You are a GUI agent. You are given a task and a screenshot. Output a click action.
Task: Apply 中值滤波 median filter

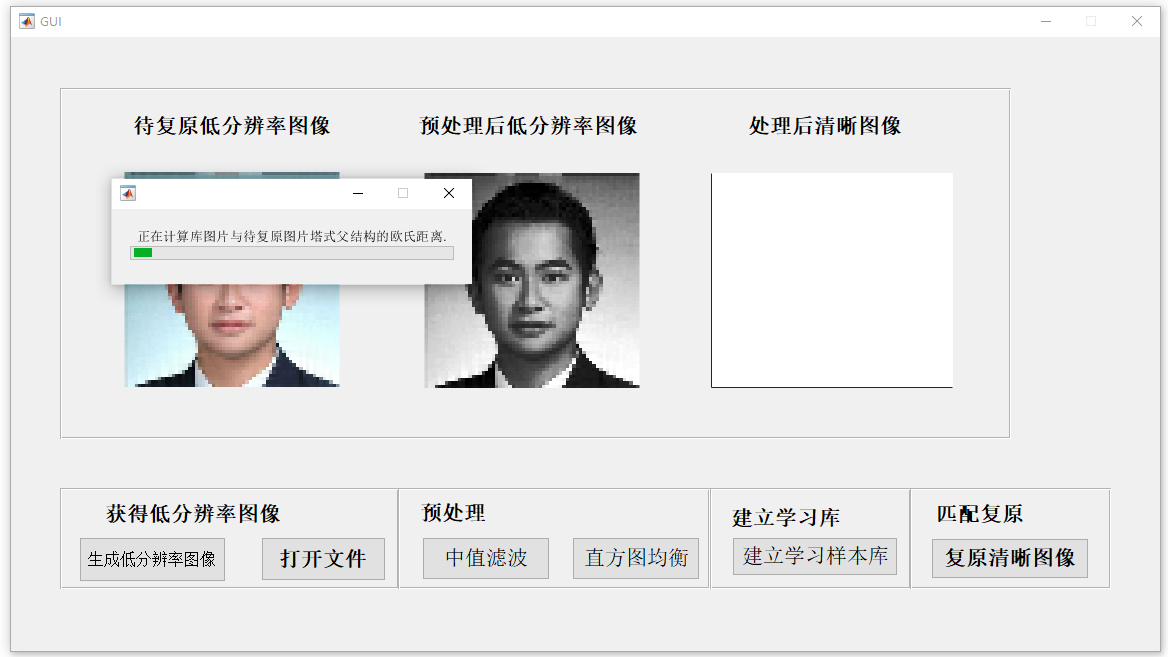click(x=486, y=558)
